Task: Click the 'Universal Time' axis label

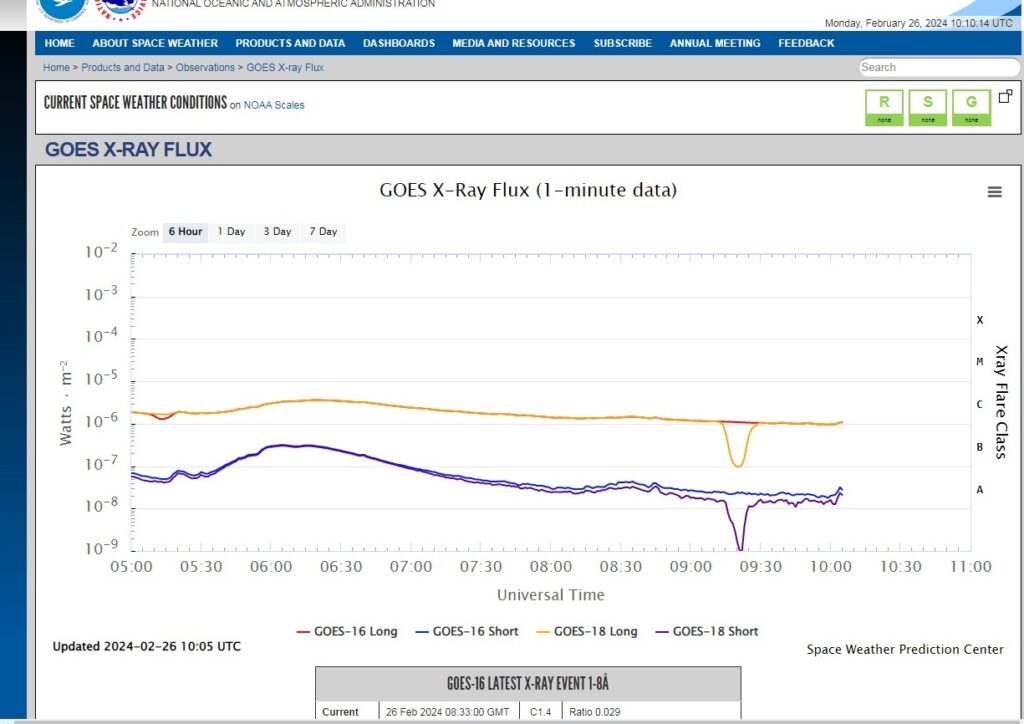Action: pyautogui.click(x=551, y=595)
